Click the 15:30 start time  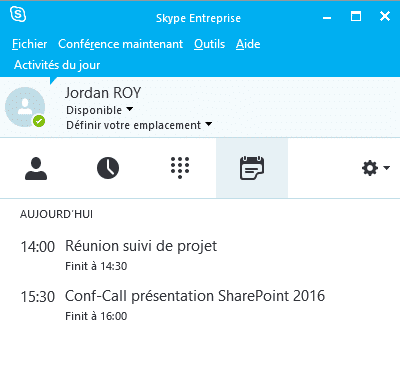pos(38,297)
